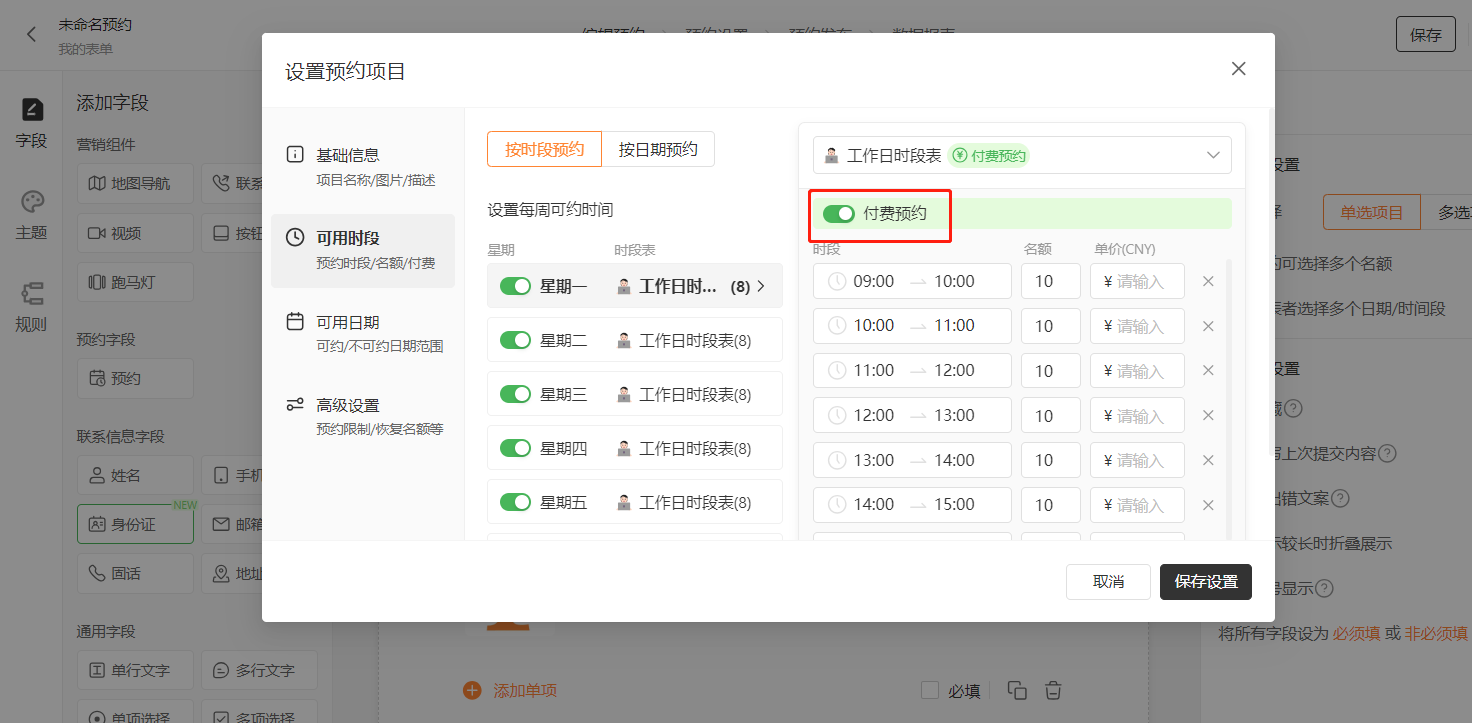Click the 添加单项 link
Screen dimensions: 1472x723
click(525, 690)
